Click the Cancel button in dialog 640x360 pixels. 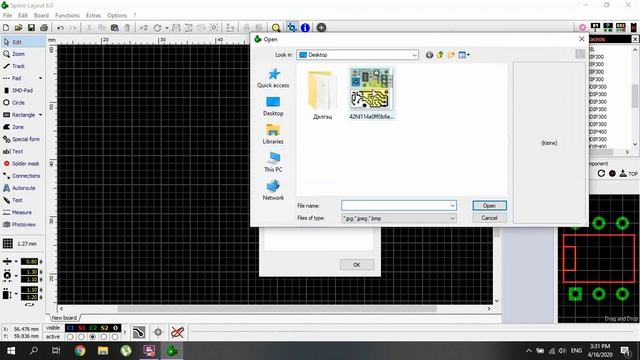click(x=489, y=218)
